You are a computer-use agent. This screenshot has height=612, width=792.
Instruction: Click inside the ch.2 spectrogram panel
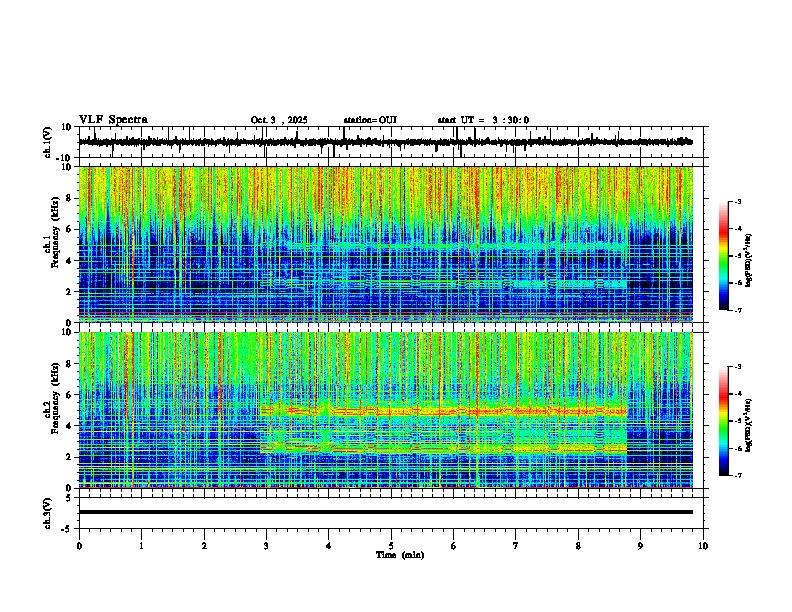coord(386,410)
